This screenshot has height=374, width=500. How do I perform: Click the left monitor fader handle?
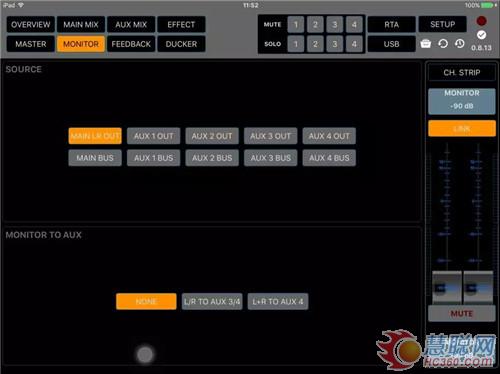click(x=447, y=287)
